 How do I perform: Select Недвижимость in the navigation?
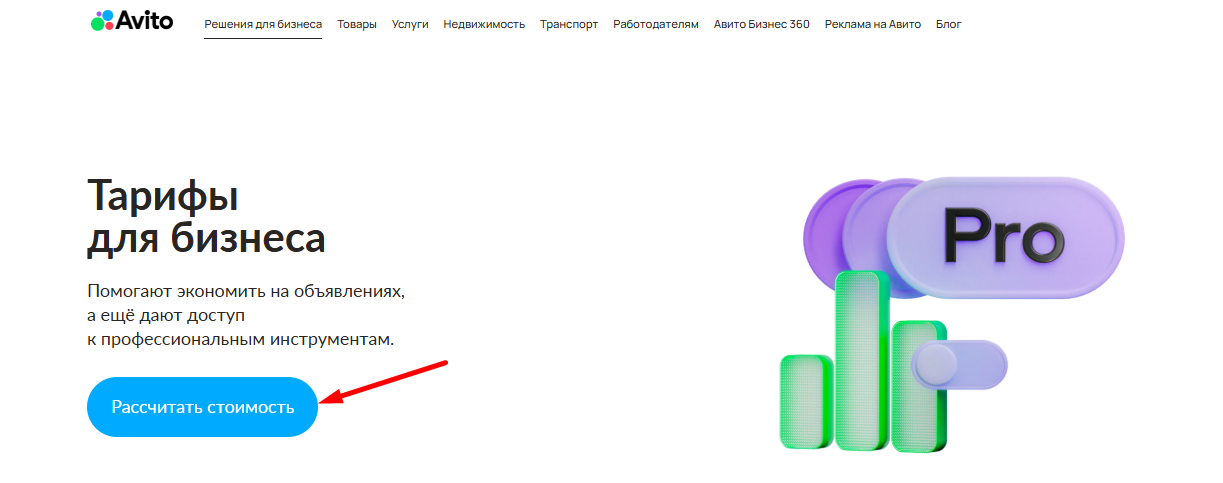tap(484, 24)
